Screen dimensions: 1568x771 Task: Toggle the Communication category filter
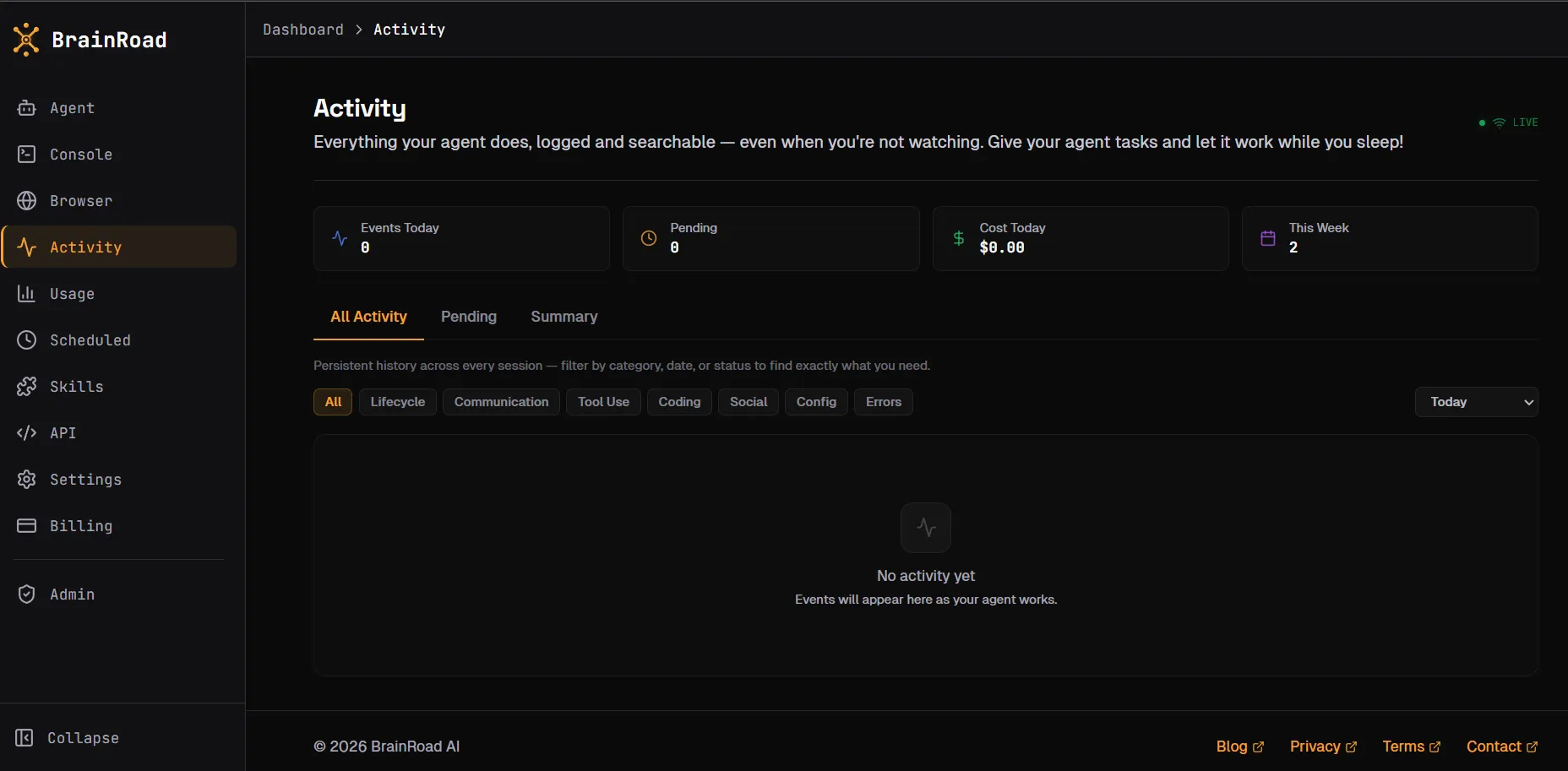502,402
